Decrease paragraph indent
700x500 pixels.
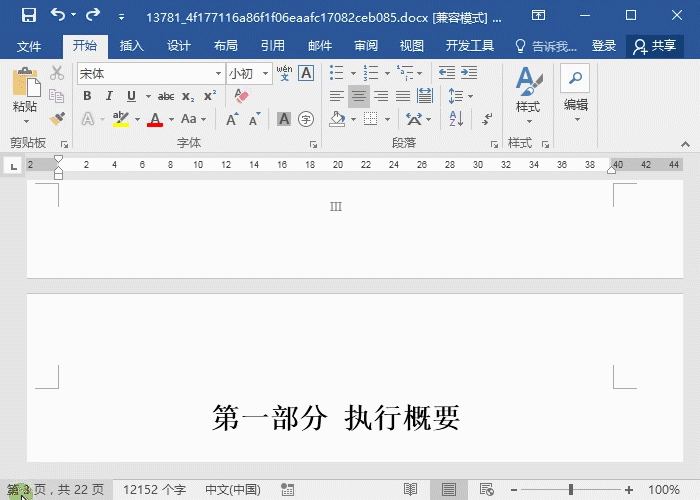[x=446, y=73]
